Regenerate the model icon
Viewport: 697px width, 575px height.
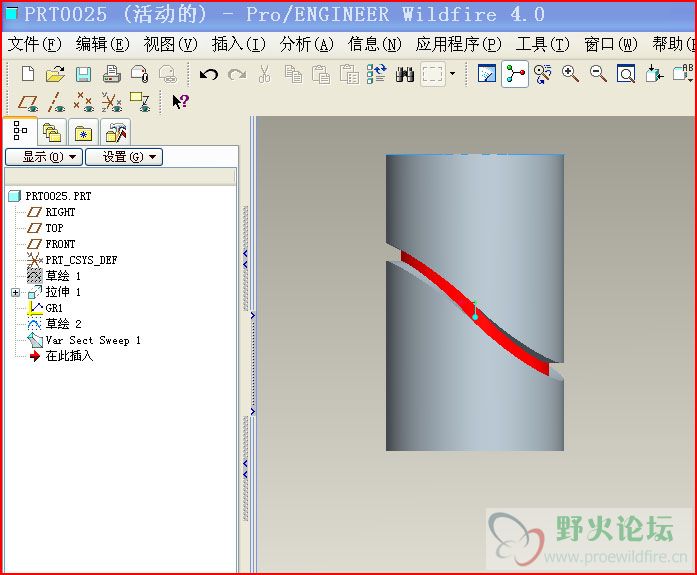click(377, 74)
